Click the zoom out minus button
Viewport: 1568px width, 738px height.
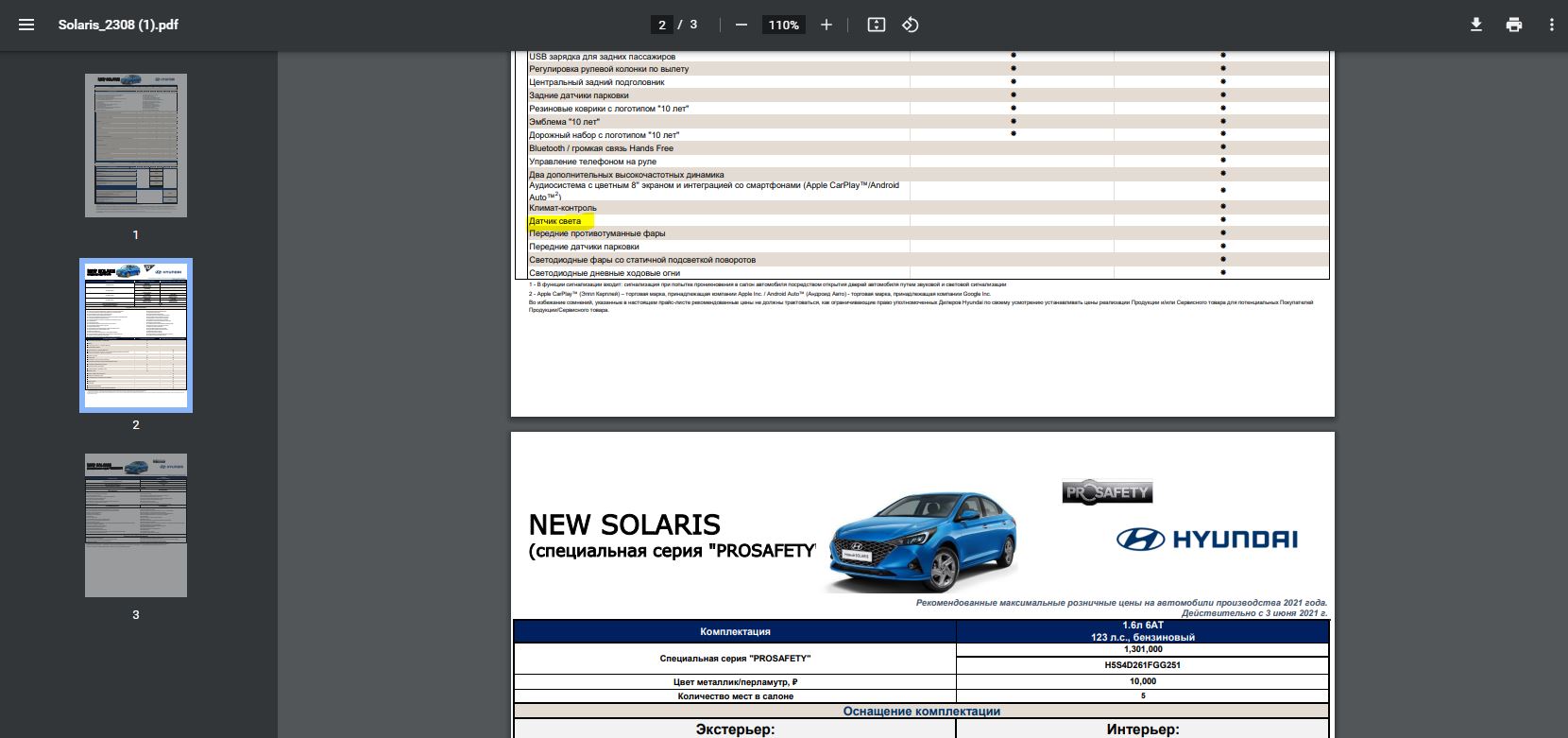tap(741, 25)
